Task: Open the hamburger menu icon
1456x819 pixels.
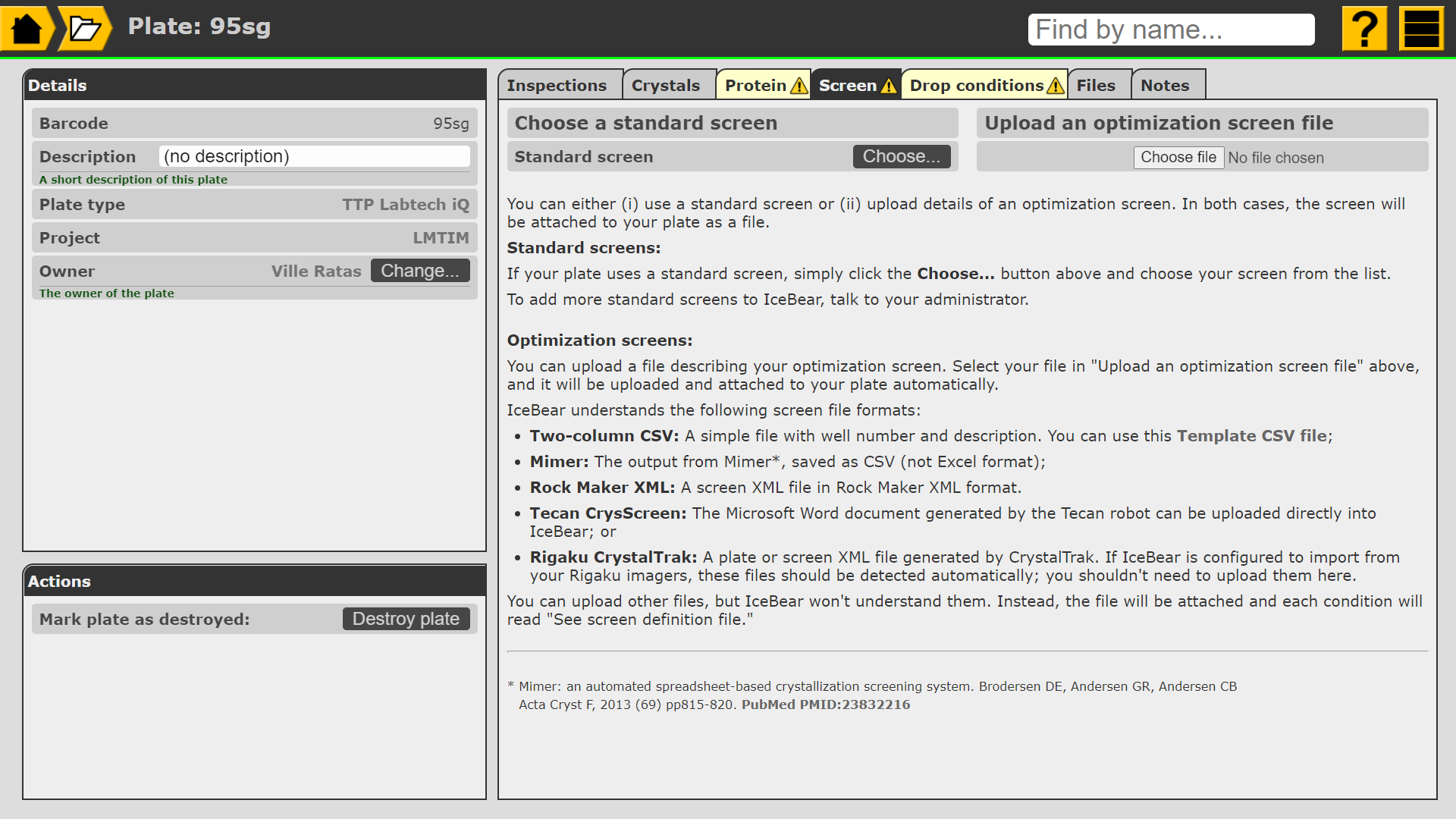Action: [x=1421, y=29]
